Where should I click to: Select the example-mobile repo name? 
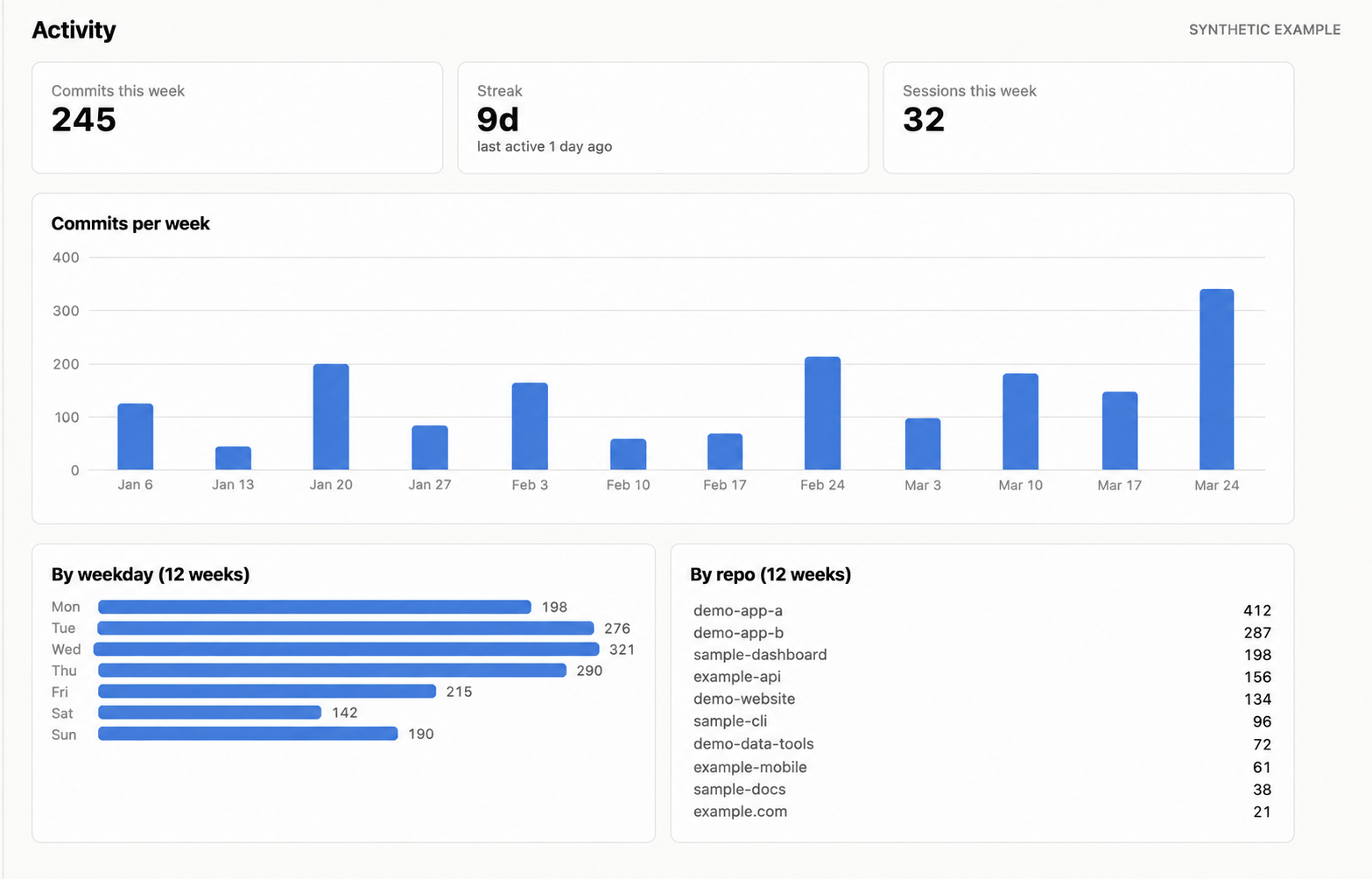pyautogui.click(x=750, y=767)
